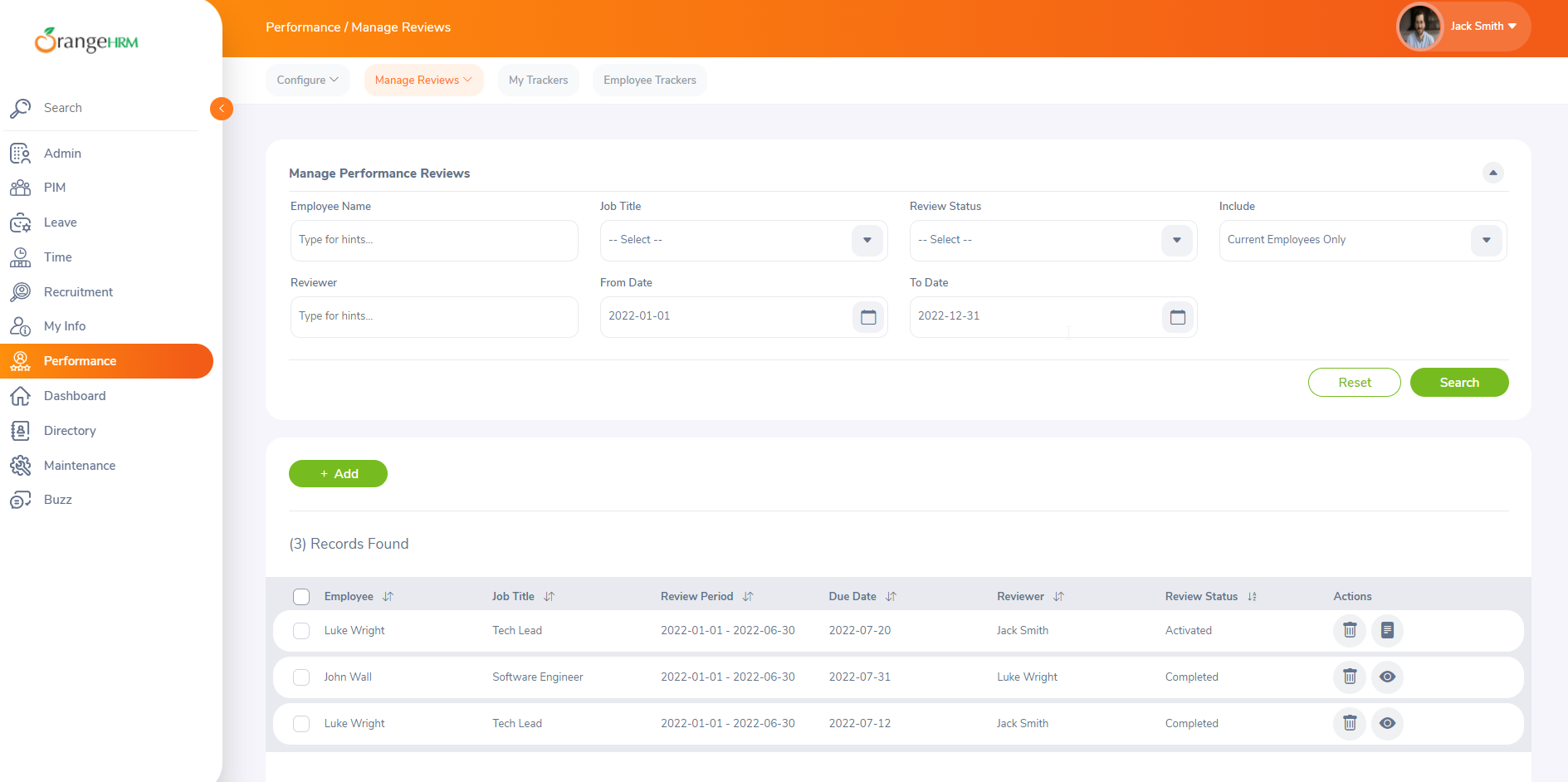The width and height of the screenshot is (1568, 782).
Task: Open the To Date calendar picker
Action: point(1178,317)
